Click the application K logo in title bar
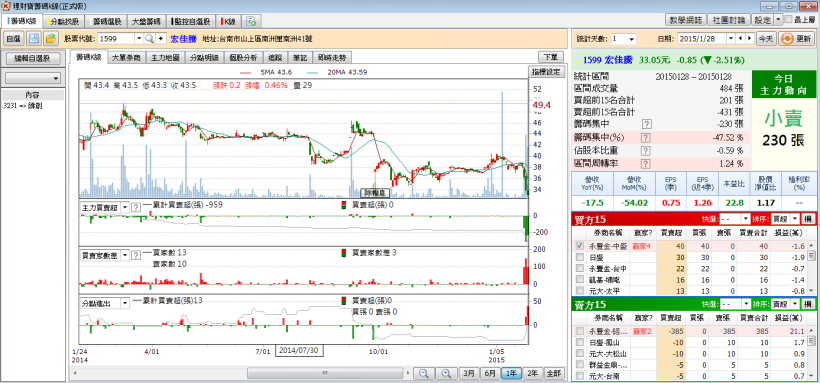This screenshot has height=383, width=820. pos(6,6)
